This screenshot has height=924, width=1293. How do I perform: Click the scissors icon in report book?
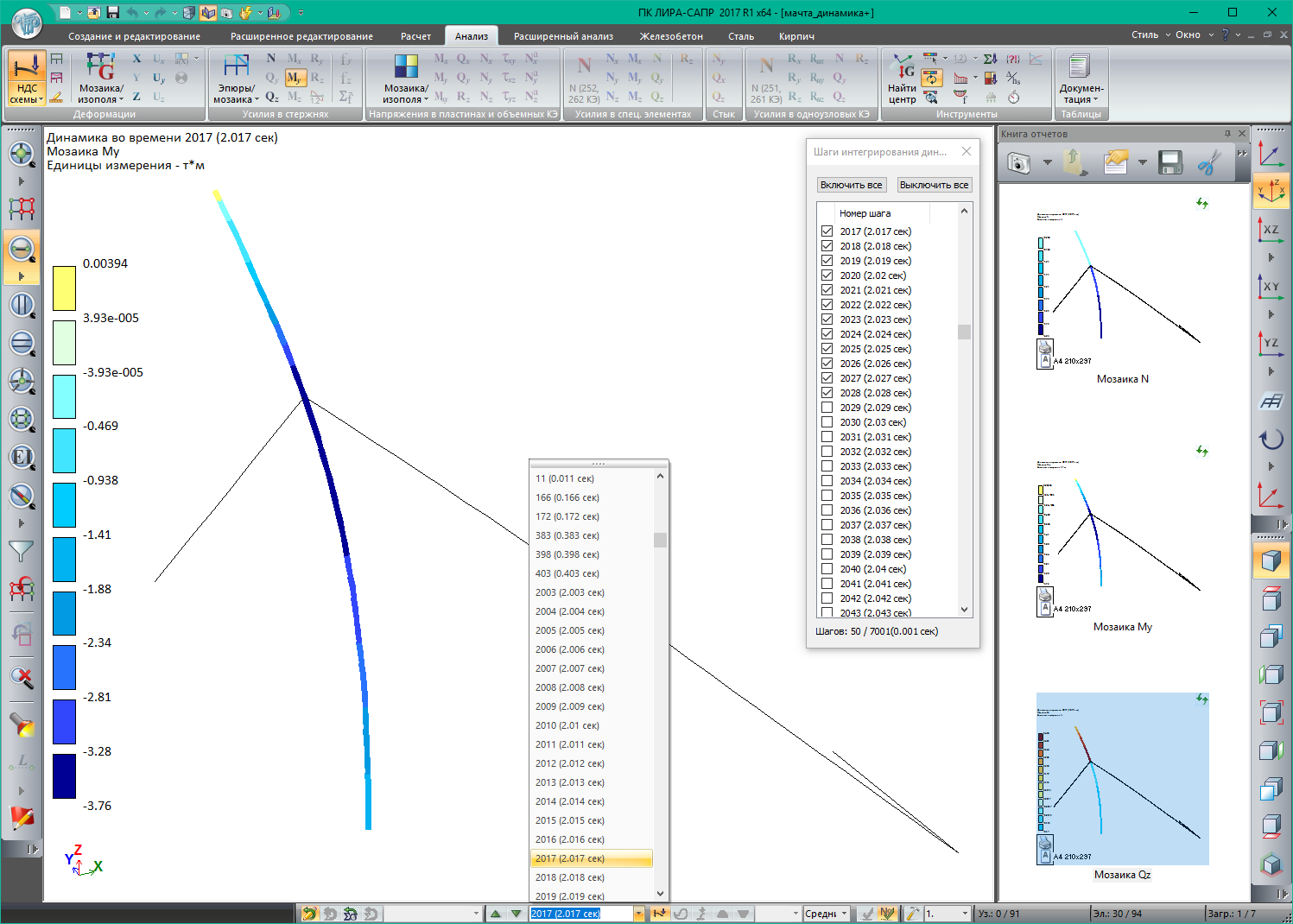1208,162
